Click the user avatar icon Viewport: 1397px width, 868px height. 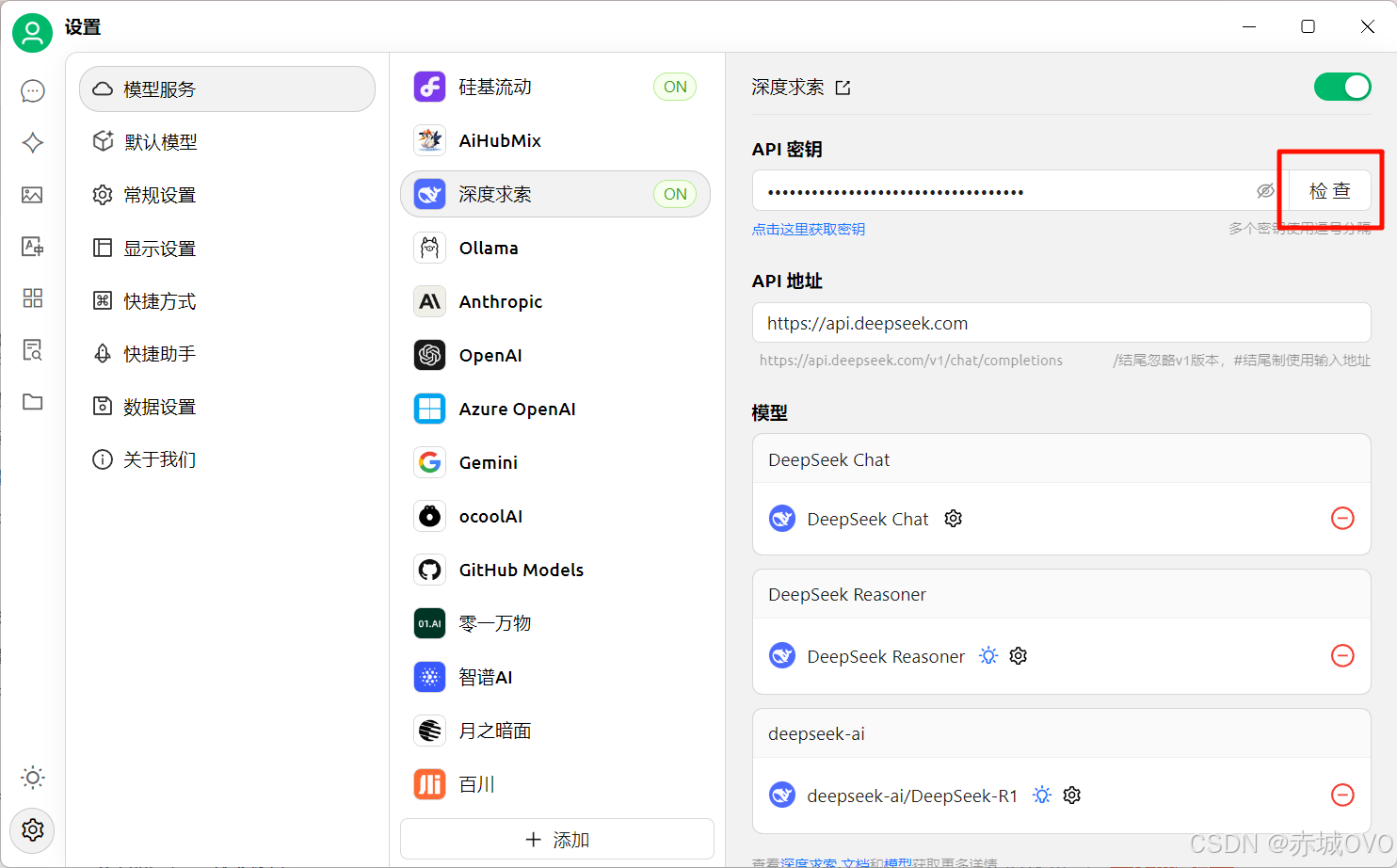click(x=32, y=33)
